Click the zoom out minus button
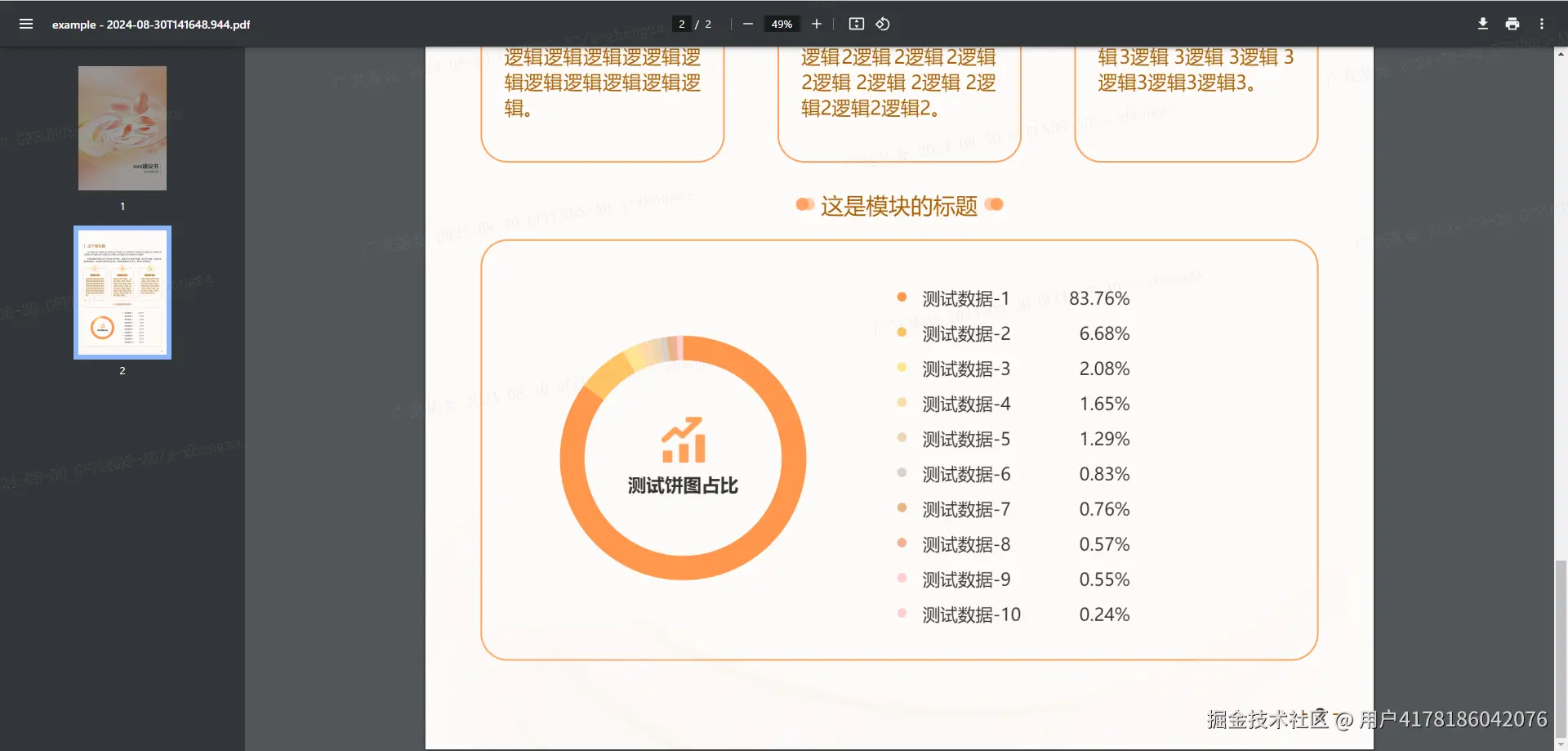This screenshot has height=751, width=1568. click(x=747, y=24)
